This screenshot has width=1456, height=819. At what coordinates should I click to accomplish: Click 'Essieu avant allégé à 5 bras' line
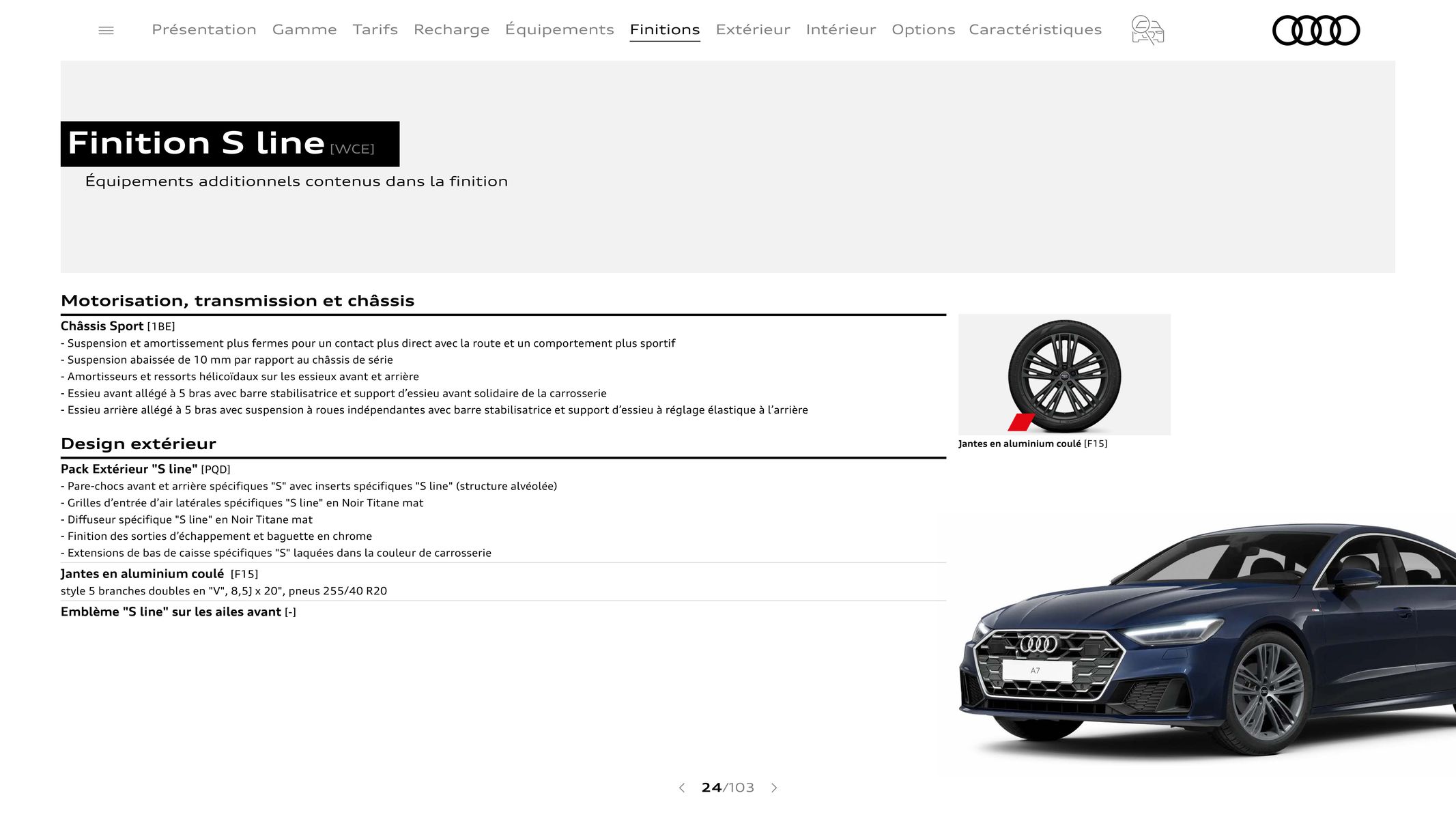334,393
